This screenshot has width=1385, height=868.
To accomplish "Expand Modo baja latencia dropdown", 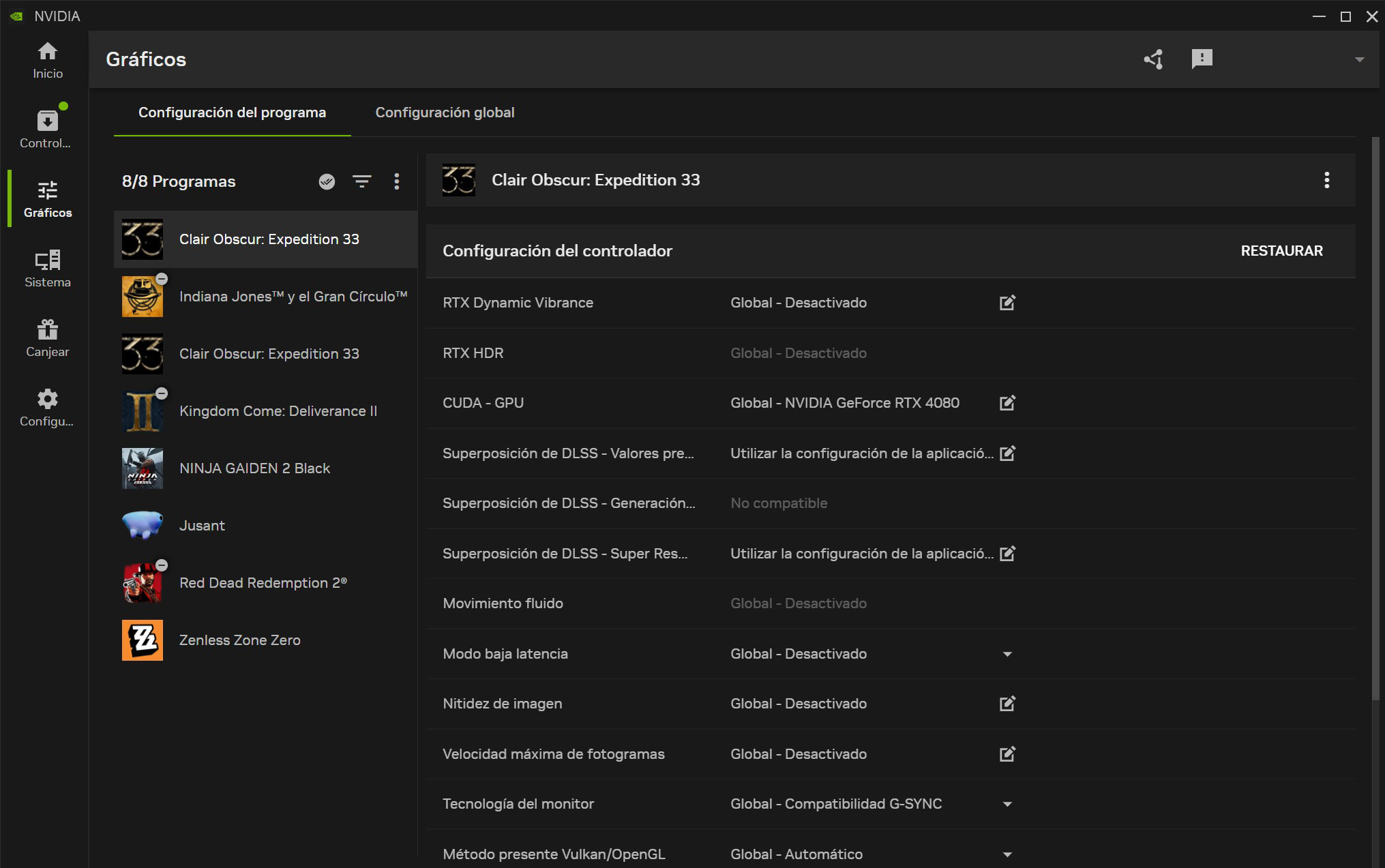I will point(1007,654).
